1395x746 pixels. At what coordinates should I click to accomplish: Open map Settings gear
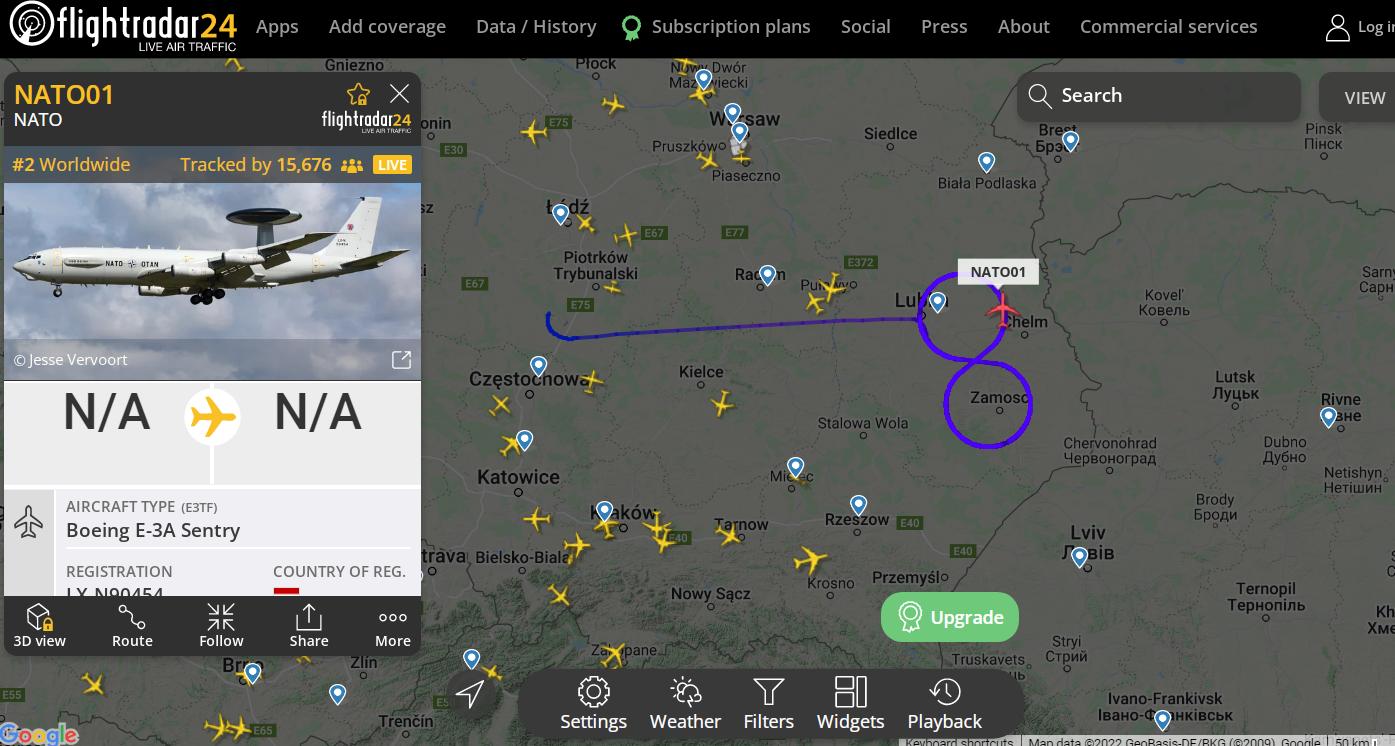(594, 704)
